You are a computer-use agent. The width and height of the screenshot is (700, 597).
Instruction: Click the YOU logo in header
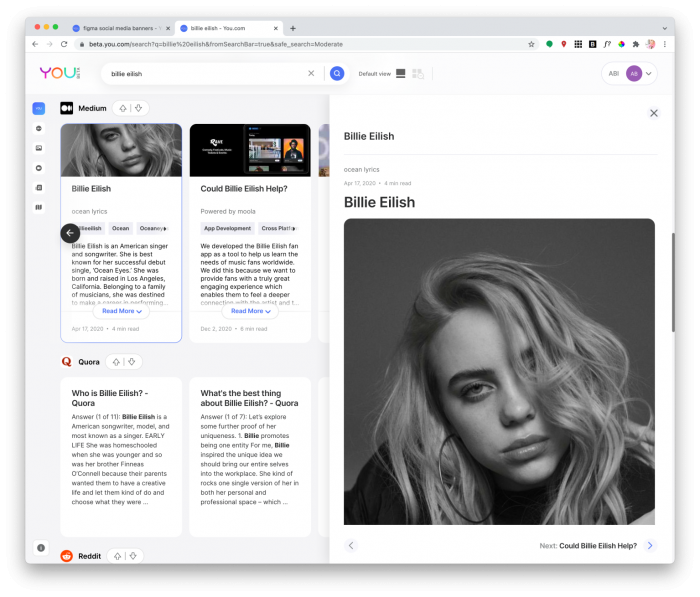click(x=60, y=73)
